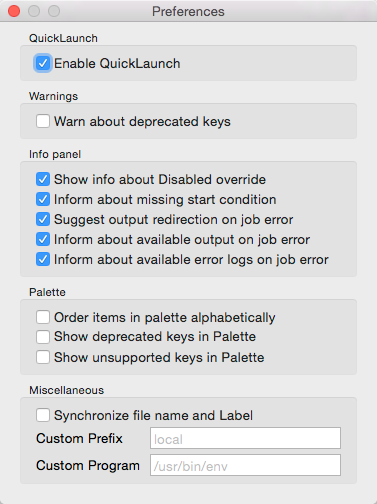The height and width of the screenshot is (504, 377).
Task: Uncheck Suggest output redirection on job error
Action: point(43,219)
